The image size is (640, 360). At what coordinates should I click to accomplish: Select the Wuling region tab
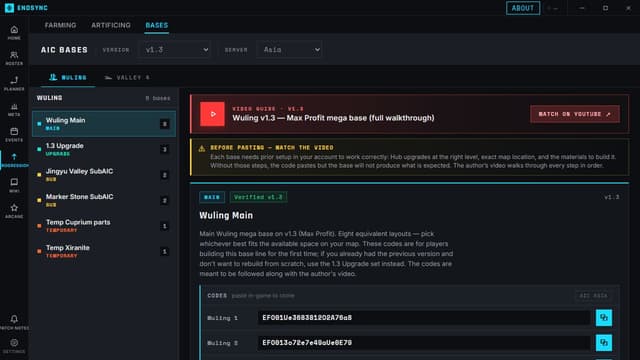coord(68,78)
